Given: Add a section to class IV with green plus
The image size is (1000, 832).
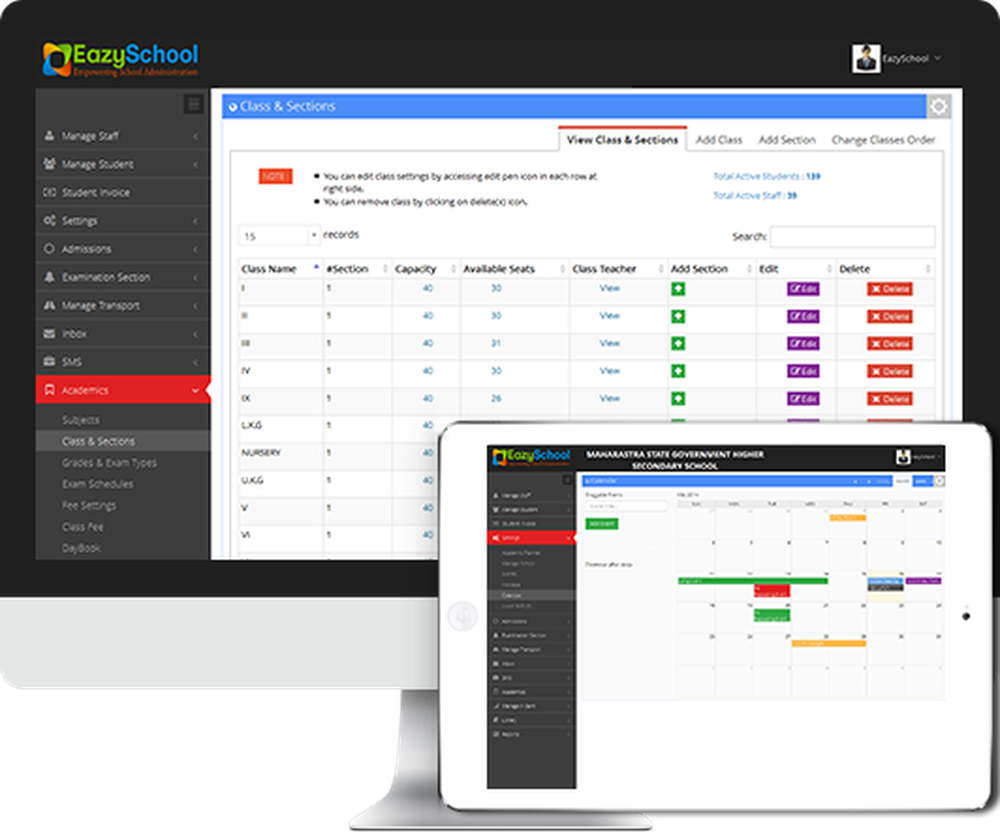Looking at the screenshot, I should coord(678,371).
